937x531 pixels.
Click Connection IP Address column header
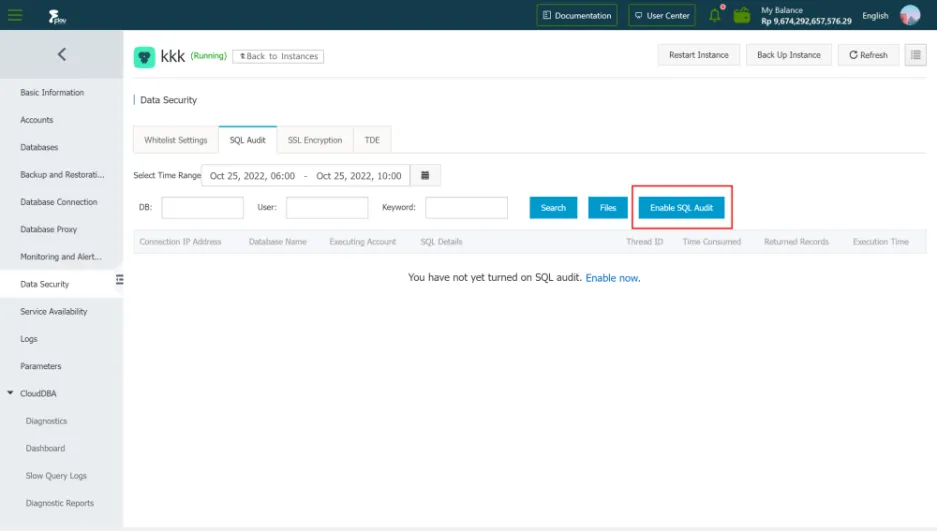[180, 242]
